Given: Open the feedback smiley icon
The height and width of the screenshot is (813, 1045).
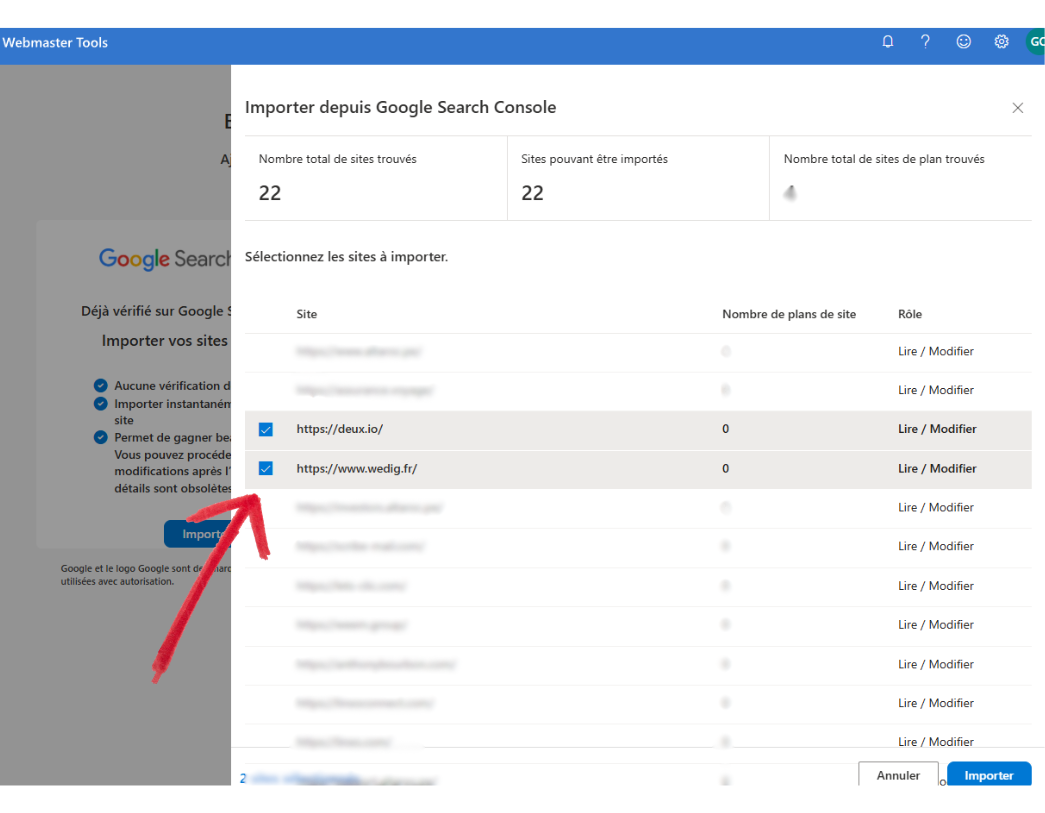Looking at the screenshot, I should click(963, 42).
